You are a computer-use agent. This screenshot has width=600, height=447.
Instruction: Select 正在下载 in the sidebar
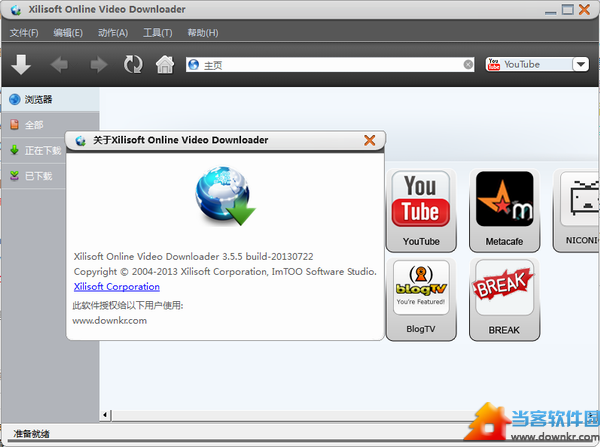34,150
